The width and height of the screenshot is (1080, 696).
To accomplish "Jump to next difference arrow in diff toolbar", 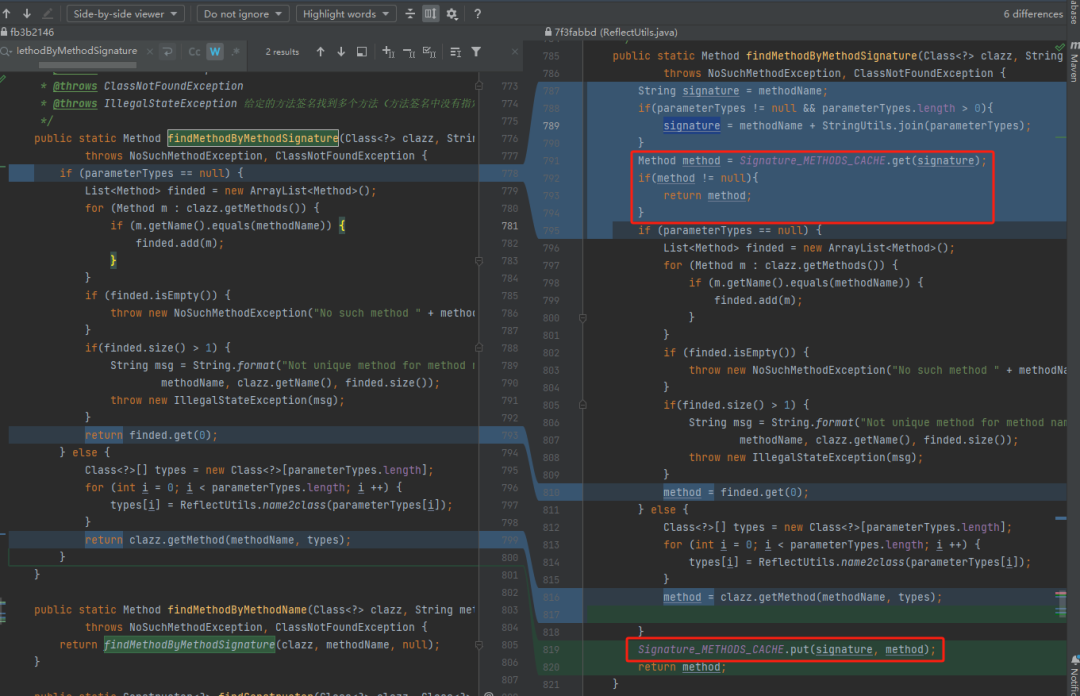I will [27, 13].
